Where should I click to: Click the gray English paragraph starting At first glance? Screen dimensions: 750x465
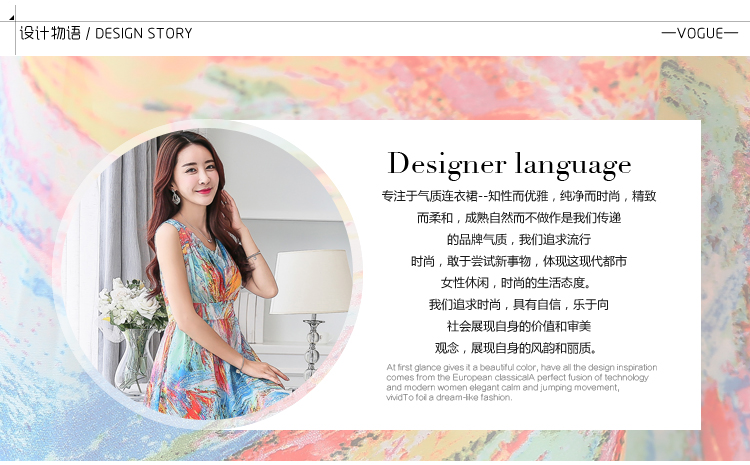(522, 382)
